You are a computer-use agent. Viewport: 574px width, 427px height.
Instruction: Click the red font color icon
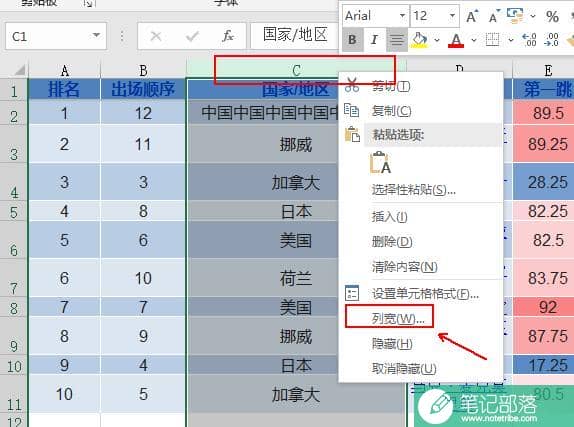point(456,40)
